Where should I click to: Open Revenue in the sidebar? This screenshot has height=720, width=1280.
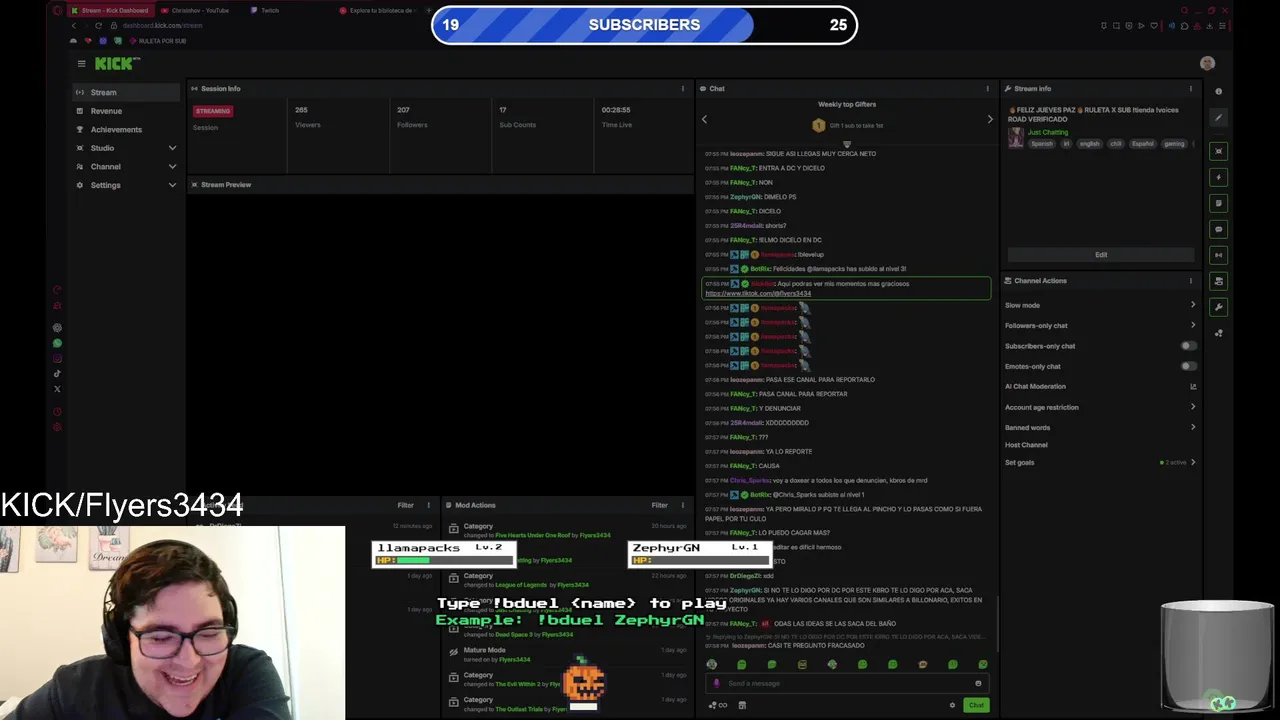[126, 111]
